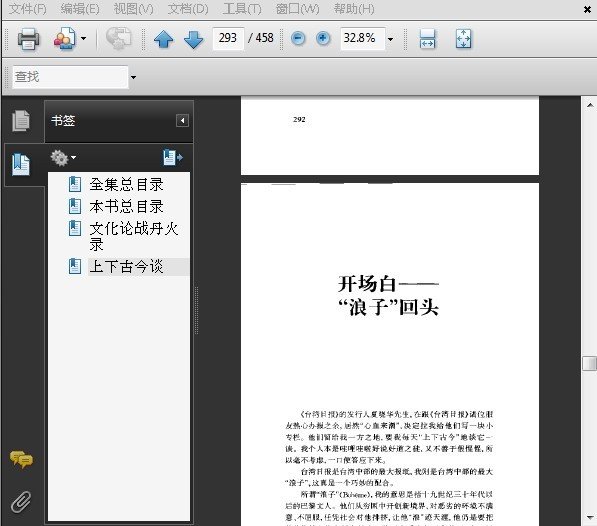
Task: Open the Comments panel icon
Action: click(21, 460)
